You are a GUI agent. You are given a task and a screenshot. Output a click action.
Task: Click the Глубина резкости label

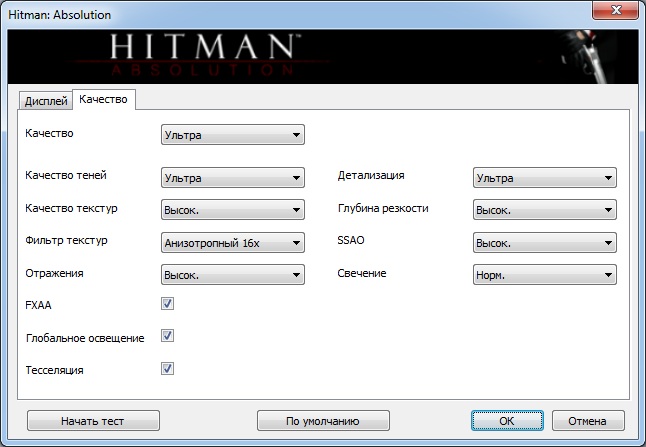click(383, 208)
